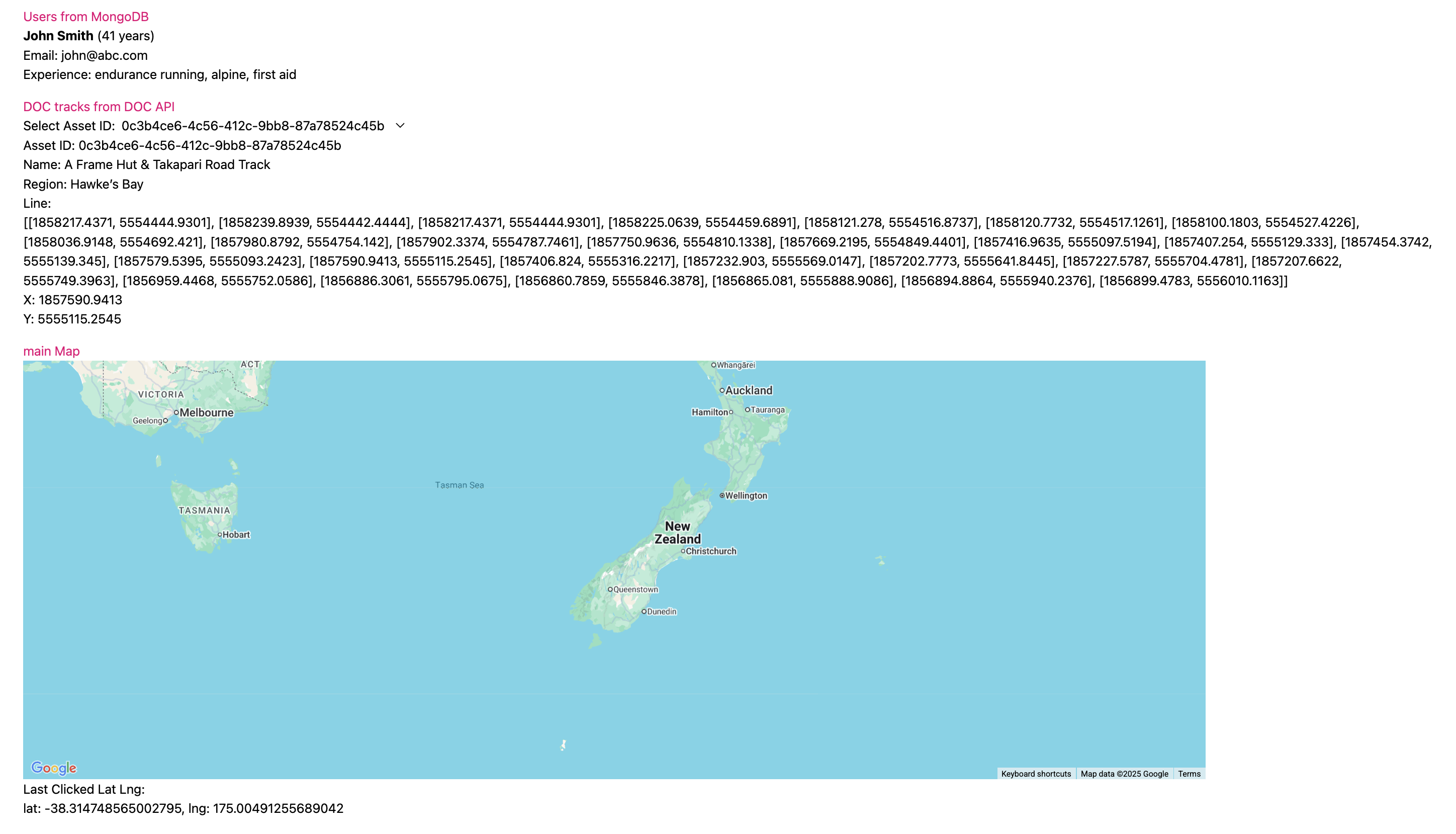
Task: Click the Users from MongoDB heading
Action: coord(86,17)
